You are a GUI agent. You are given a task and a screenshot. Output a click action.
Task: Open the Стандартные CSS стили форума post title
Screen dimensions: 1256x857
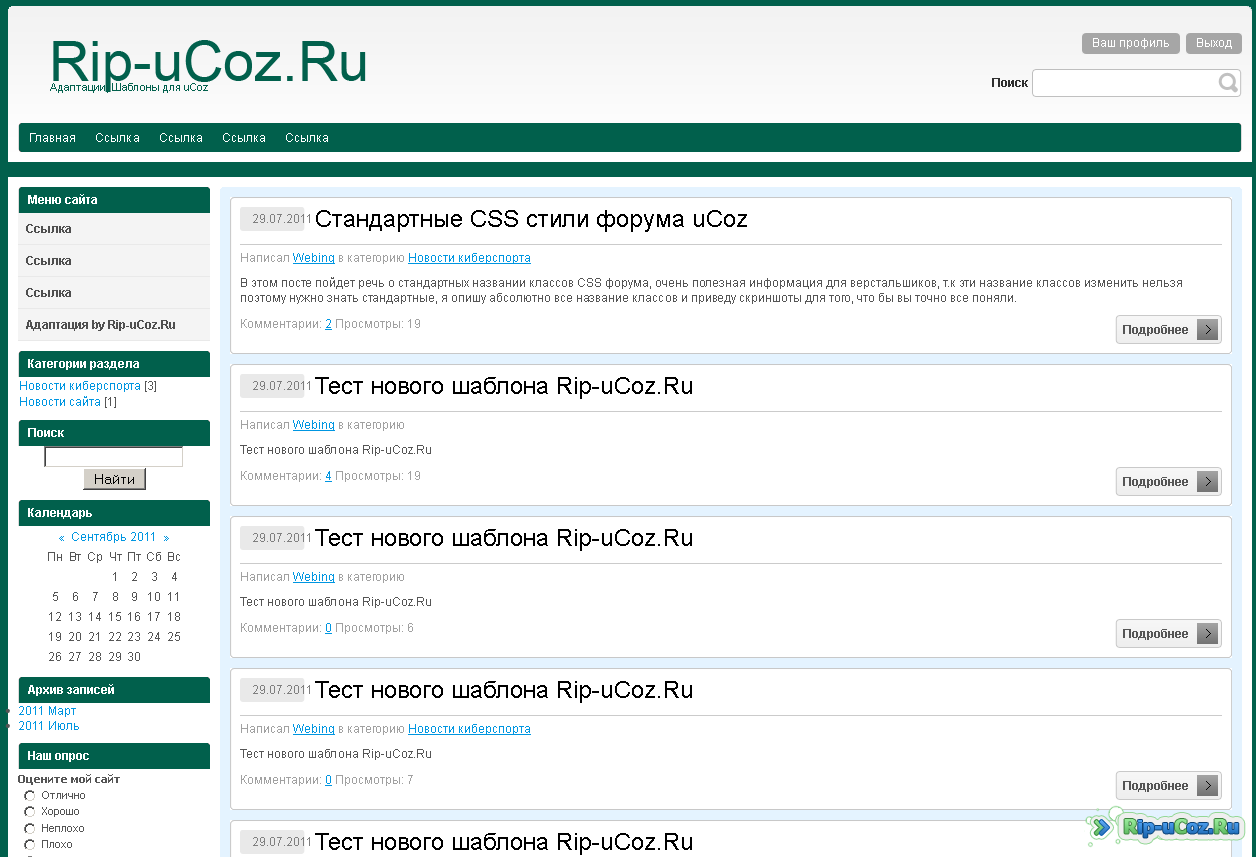531,220
